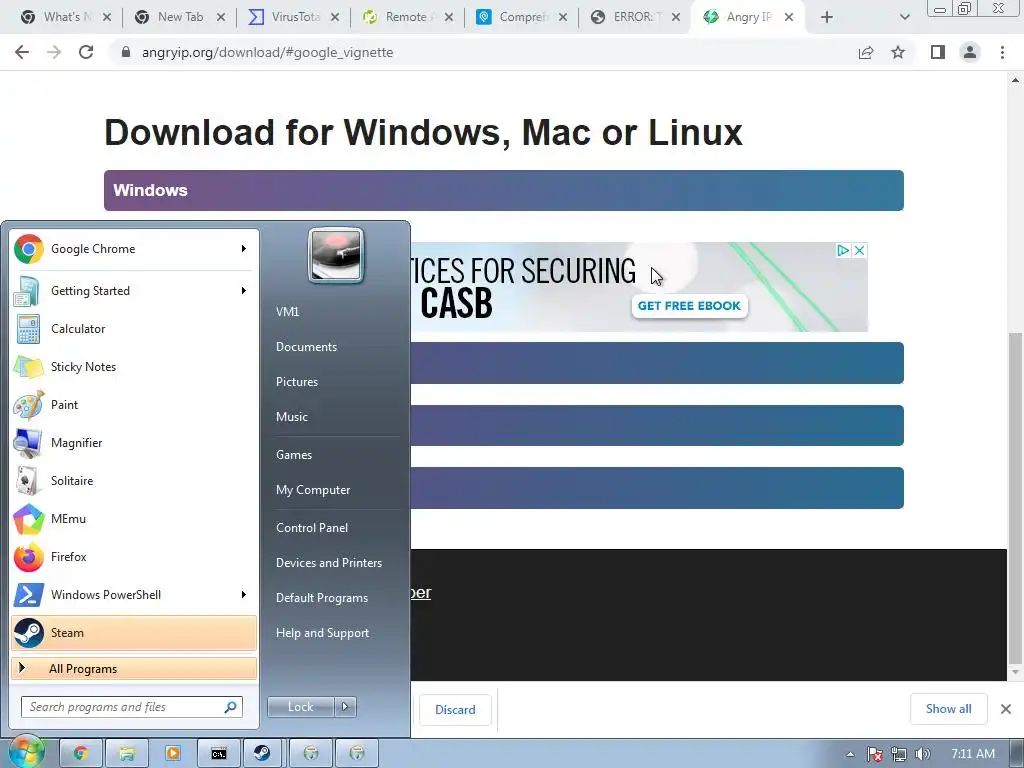The width and height of the screenshot is (1024, 768).
Task: Open Chrome profile avatar
Action: 970,52
